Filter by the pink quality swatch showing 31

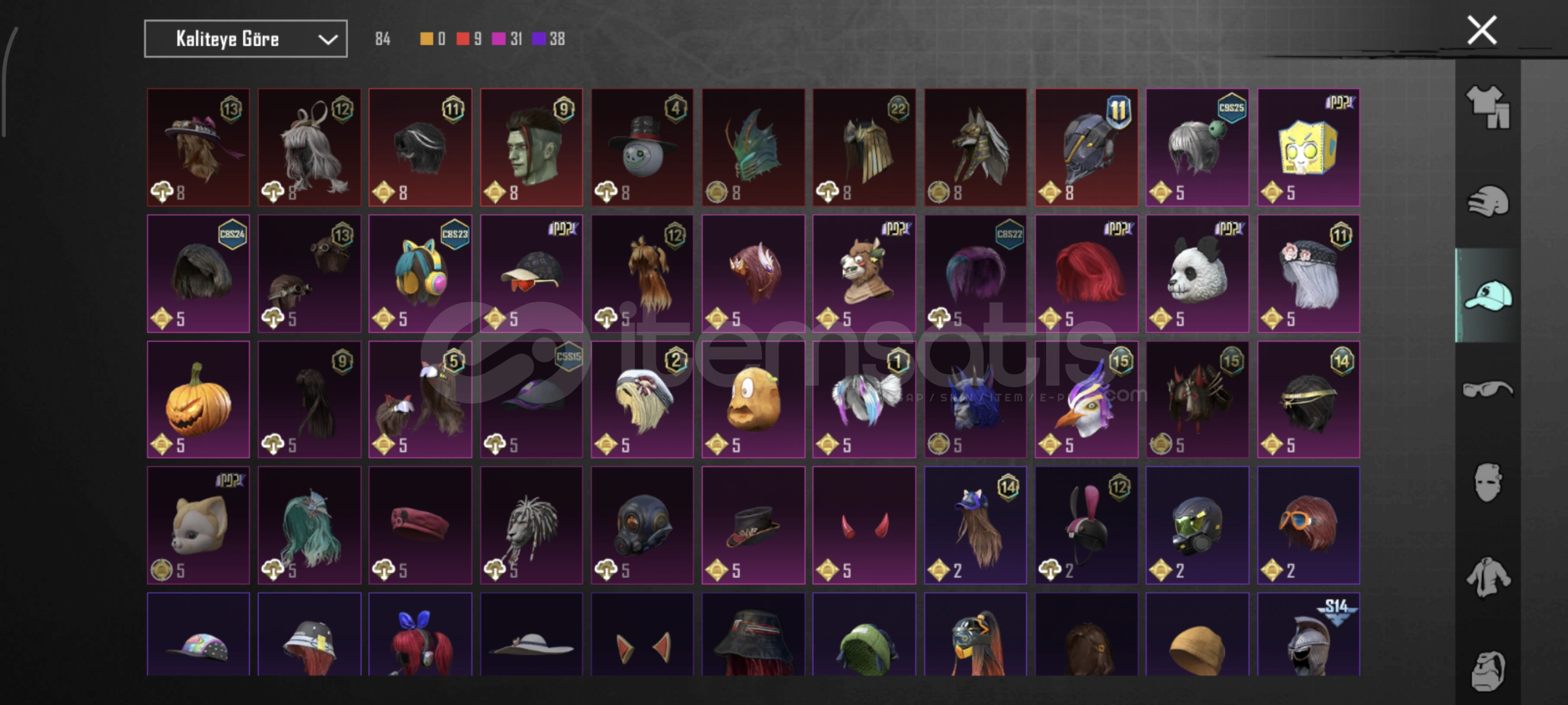coord(498,39)
